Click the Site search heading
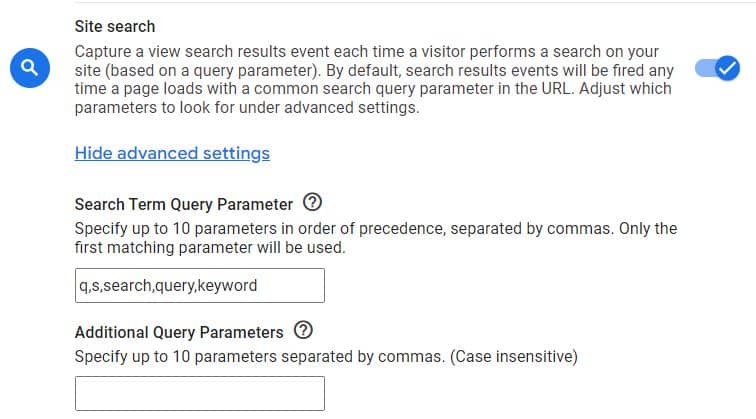Viewport: 756px width, 419px height. point(115,27)
